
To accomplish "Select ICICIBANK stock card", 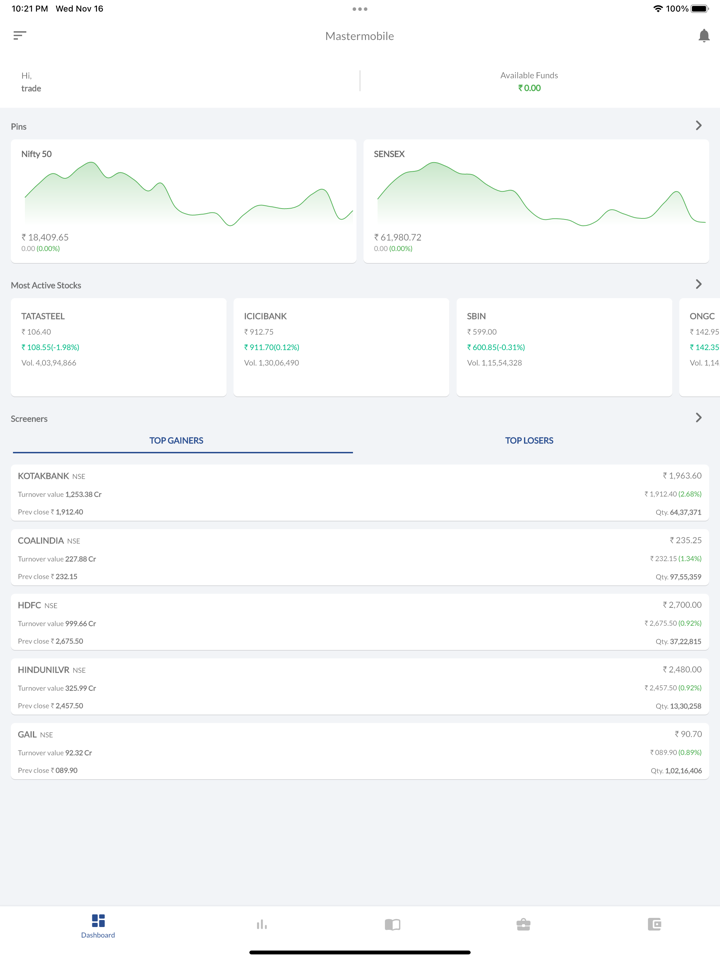I will tap(341, 346).
